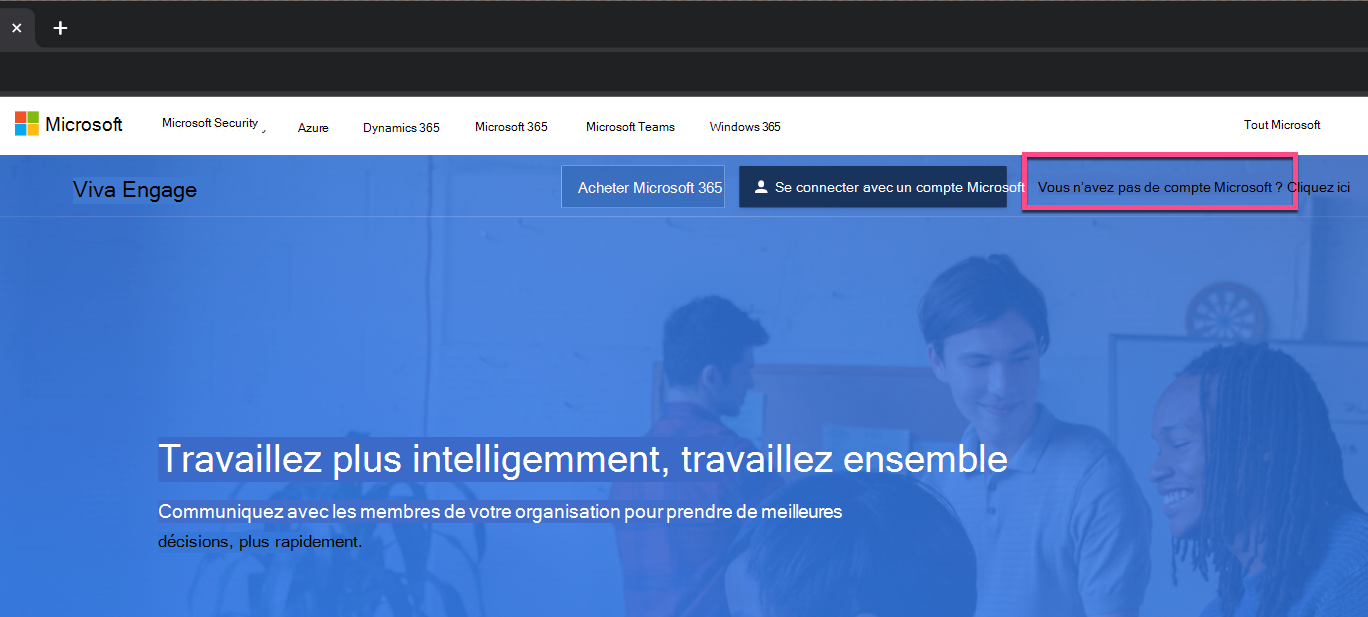
Task: Click the 'Travaillez plus intelligemment' headline
Action: click(x=583, y=459)
